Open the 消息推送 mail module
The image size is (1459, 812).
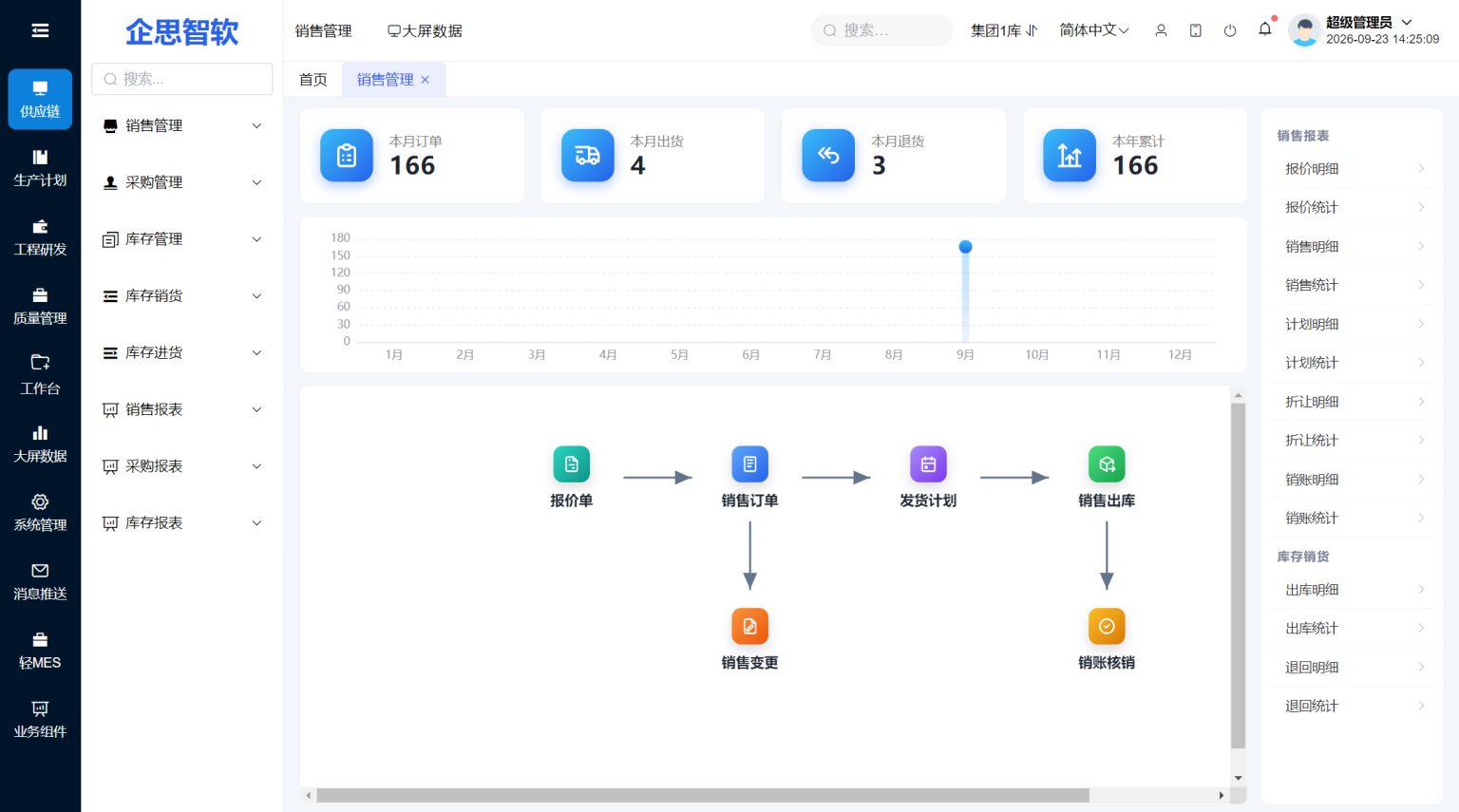pos(40,582)
